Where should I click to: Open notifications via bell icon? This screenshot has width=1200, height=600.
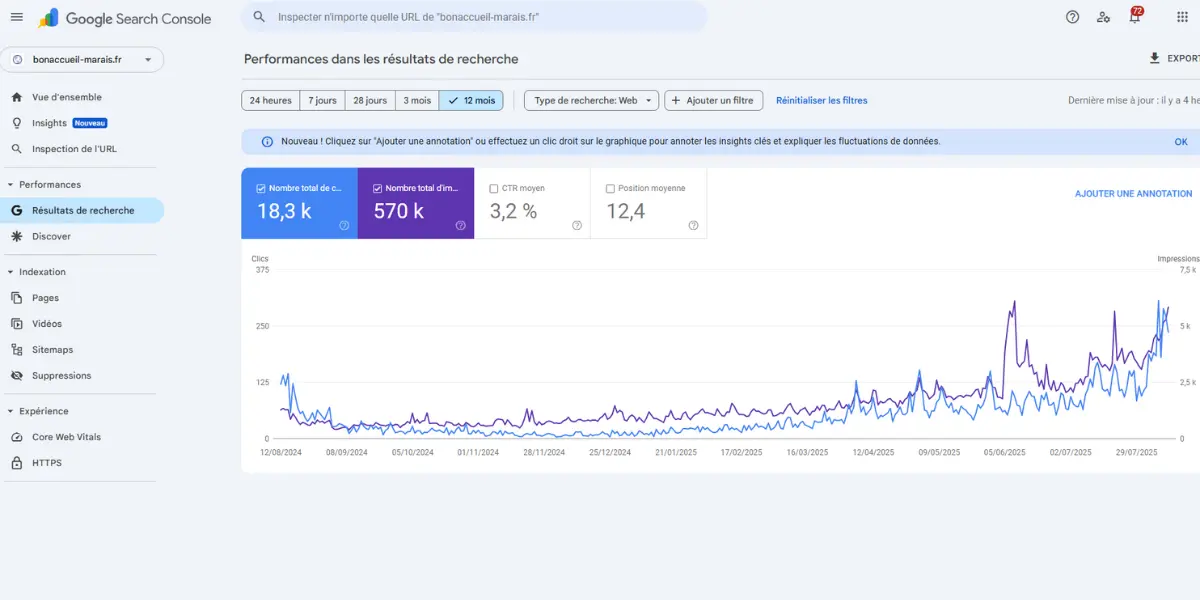pyautogui.click(x=1134, y=17)
